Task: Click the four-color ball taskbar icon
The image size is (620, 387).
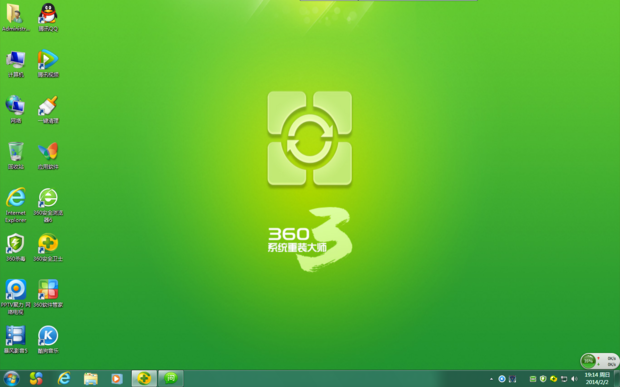Action: 36,379
